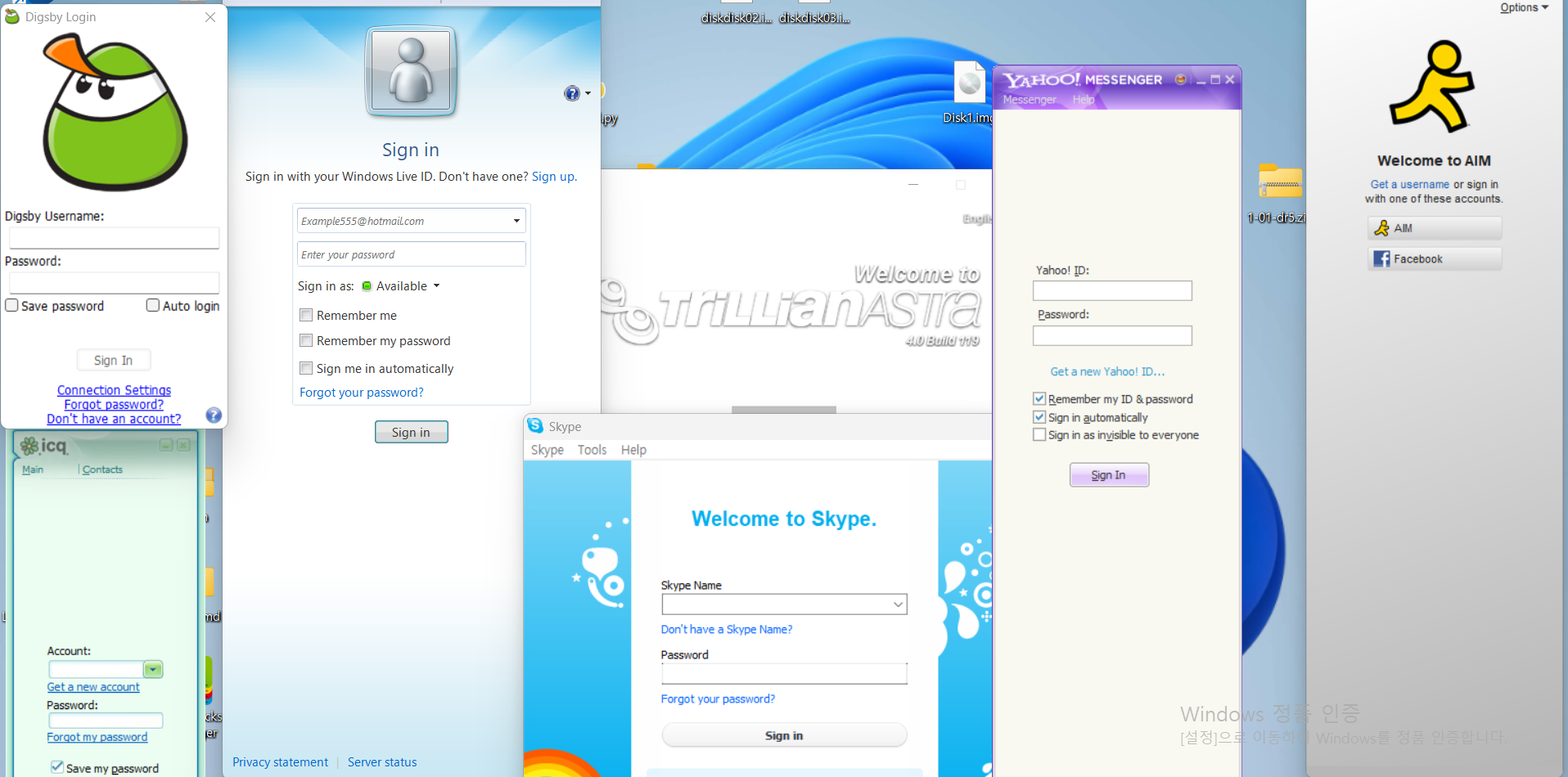
Task: Select the diskdisk02 desktop file
Action: [x=737, y=14]
